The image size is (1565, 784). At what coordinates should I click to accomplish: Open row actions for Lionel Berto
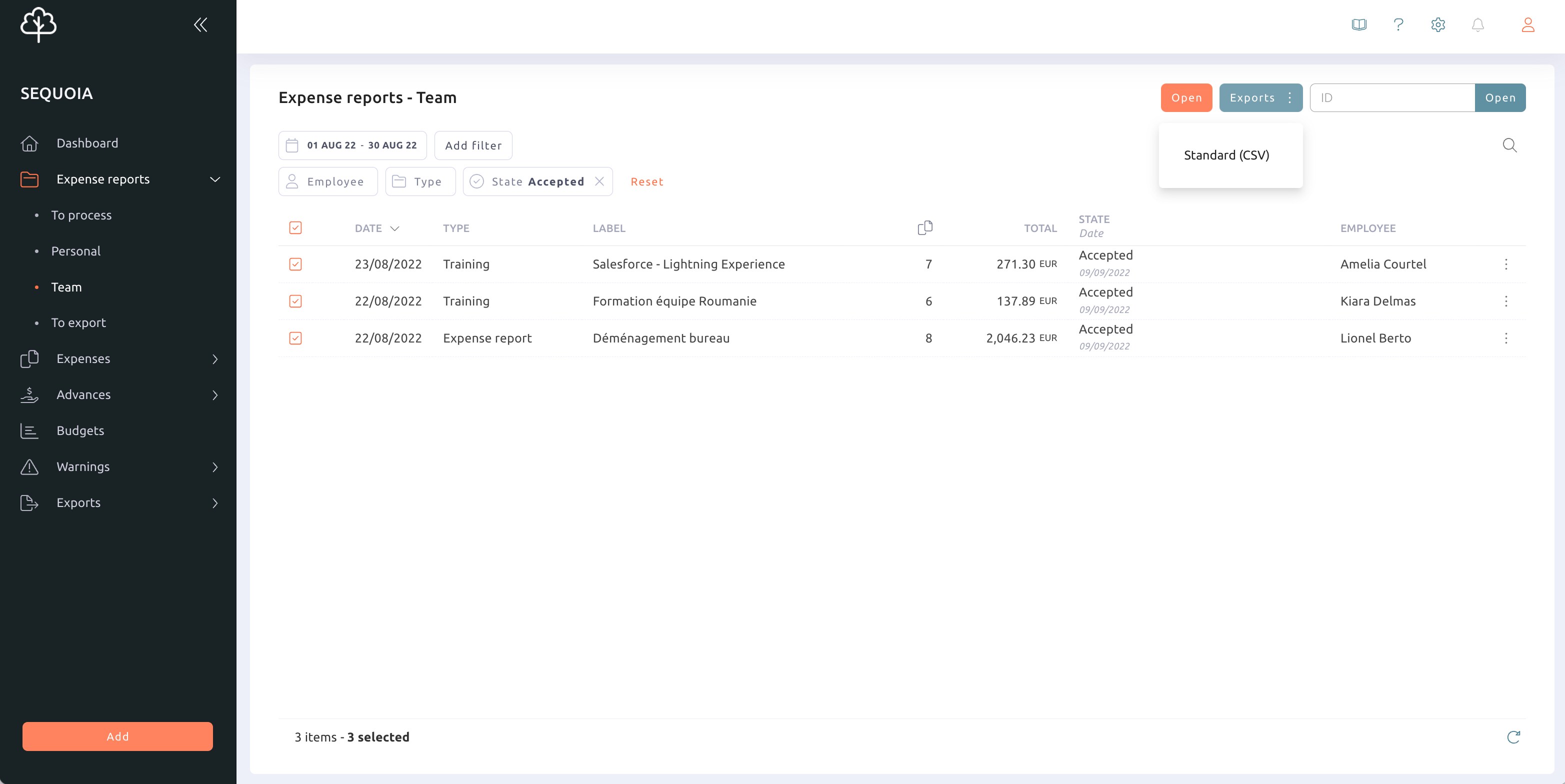click(x=1506, y=338)
